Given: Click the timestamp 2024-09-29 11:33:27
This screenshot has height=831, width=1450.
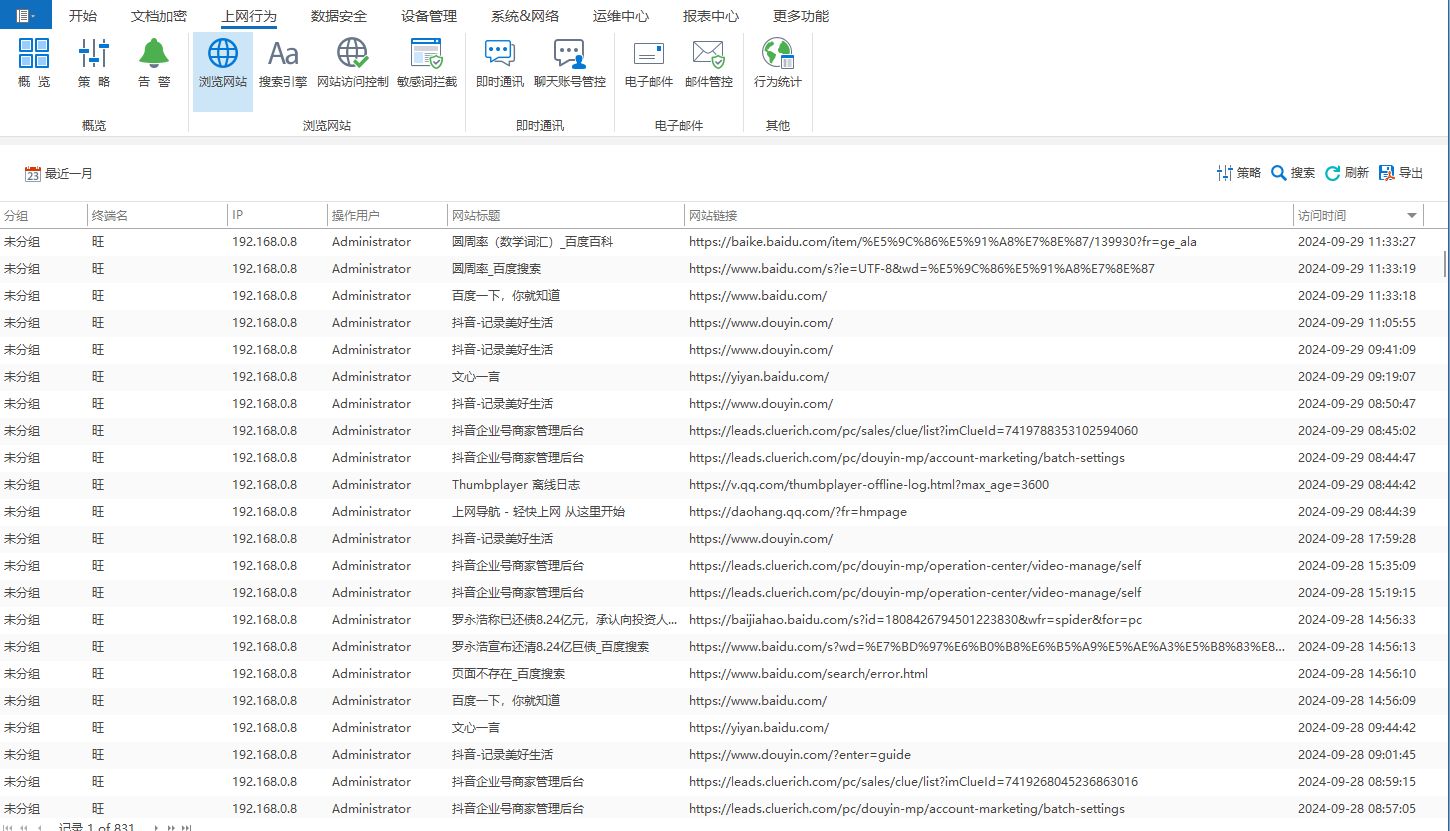Looking at the screenshot, I should pyautogui.click(x=1356, y=242).
